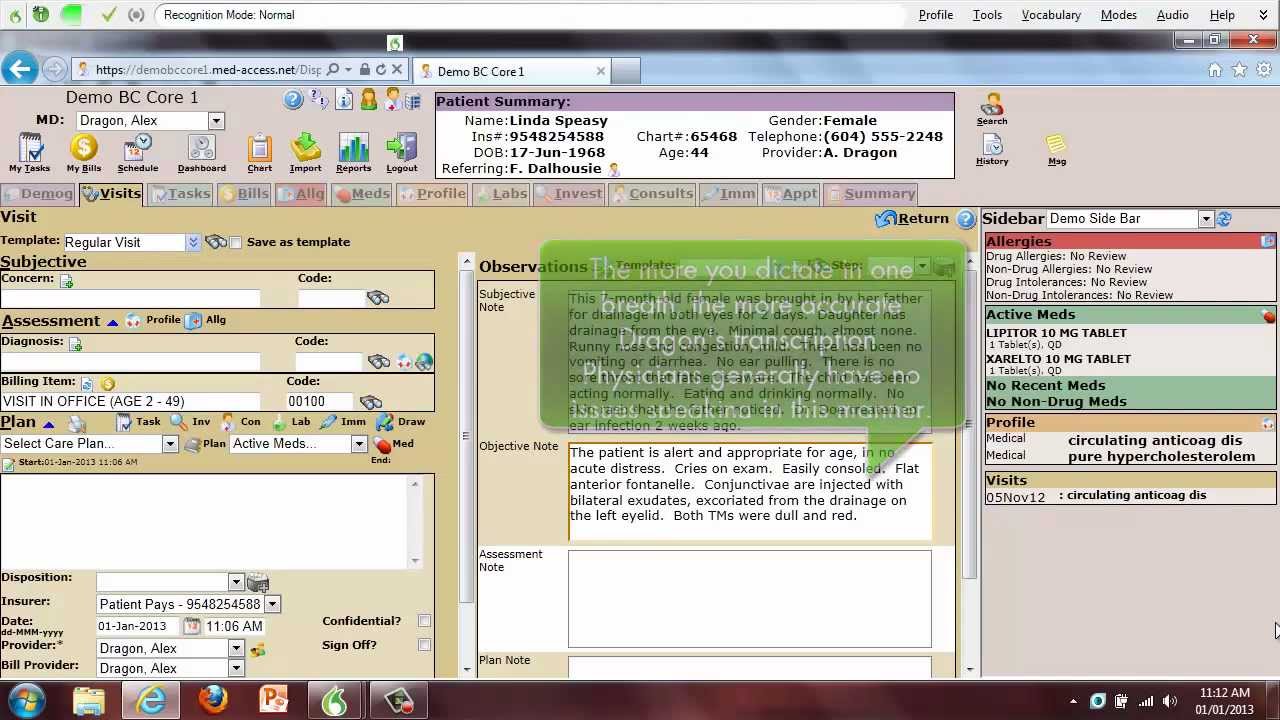Add an Imm immunization with the syringe icon
This screenshot has height=720, width=1280.
pyautogui.click(x=343, y=422)
